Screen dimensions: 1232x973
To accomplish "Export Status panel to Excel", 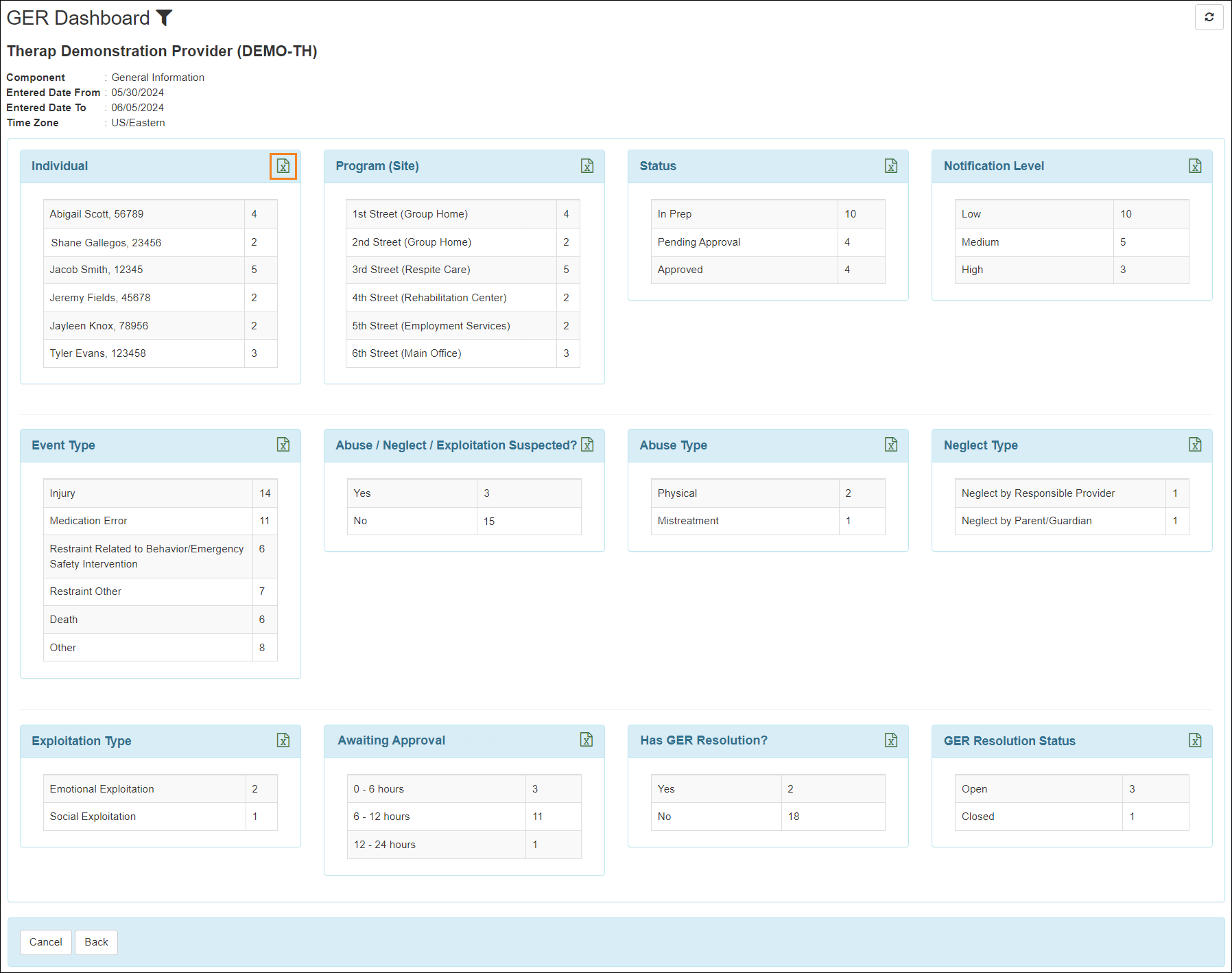I will tap(891, 166).
